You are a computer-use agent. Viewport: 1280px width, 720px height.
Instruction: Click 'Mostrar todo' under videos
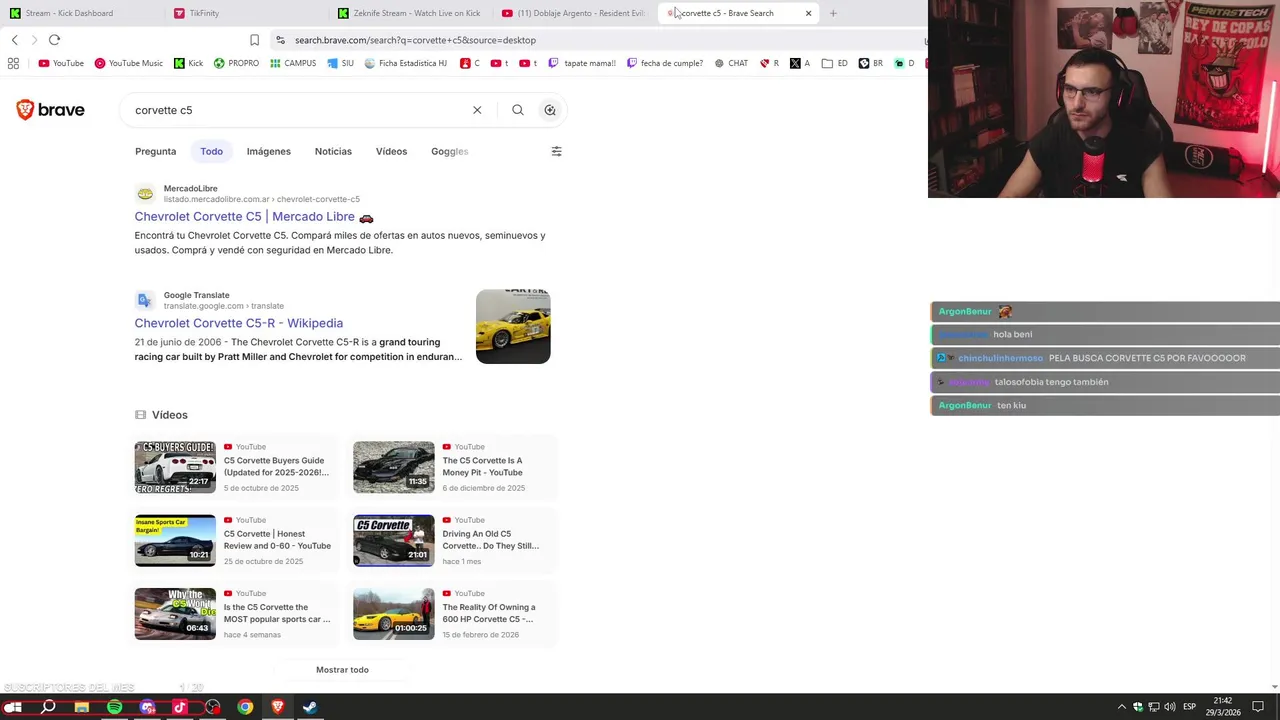(342, 670)
